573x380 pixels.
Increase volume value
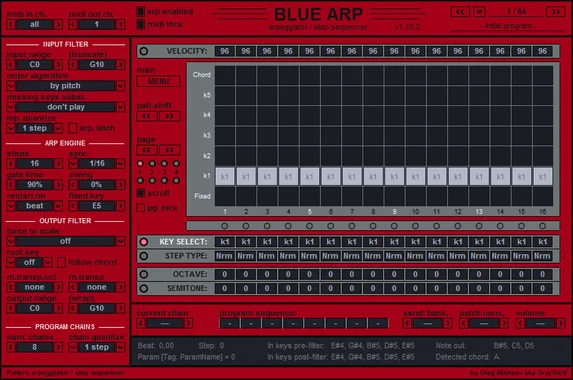tap(560, 323)
